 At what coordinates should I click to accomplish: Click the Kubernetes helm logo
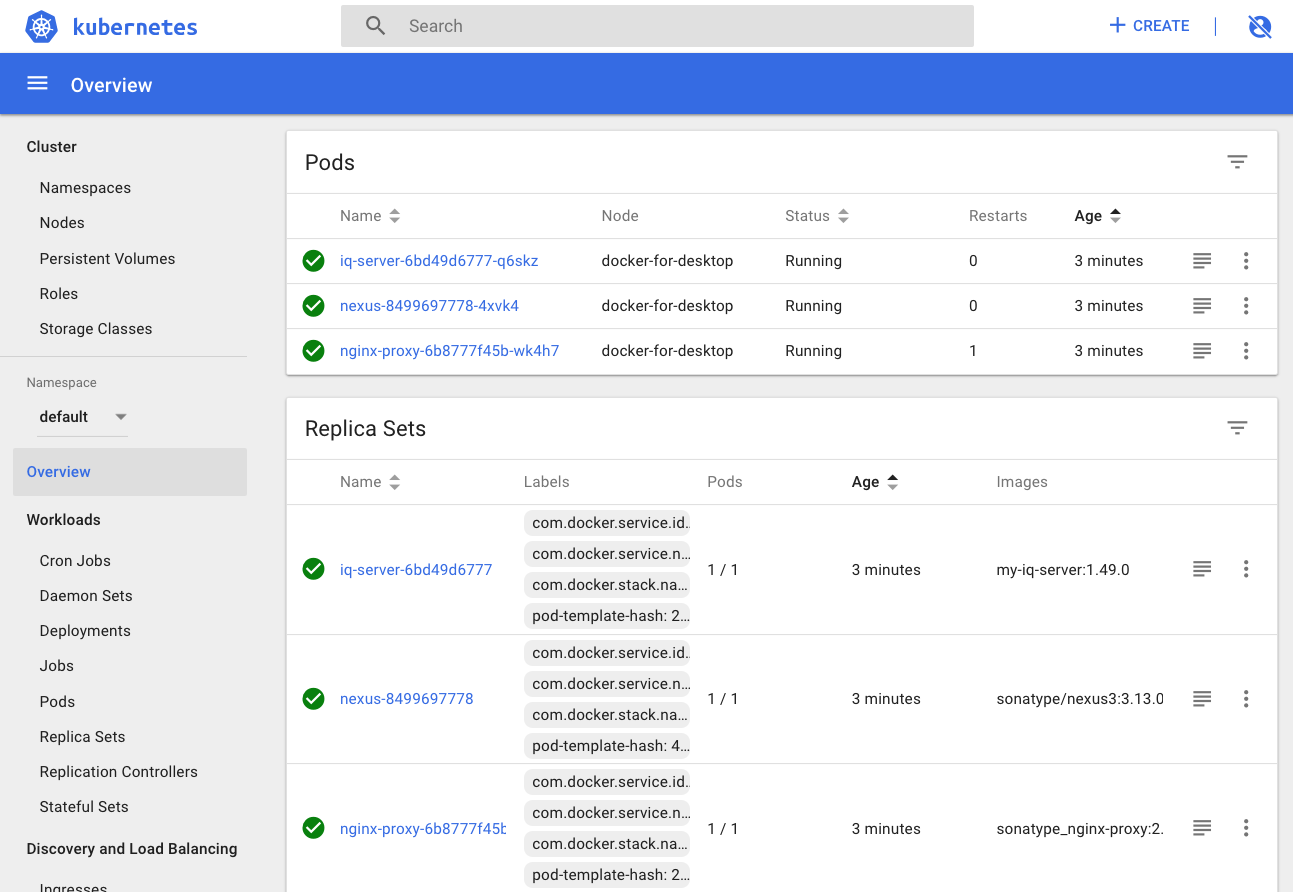coord(41,26)
